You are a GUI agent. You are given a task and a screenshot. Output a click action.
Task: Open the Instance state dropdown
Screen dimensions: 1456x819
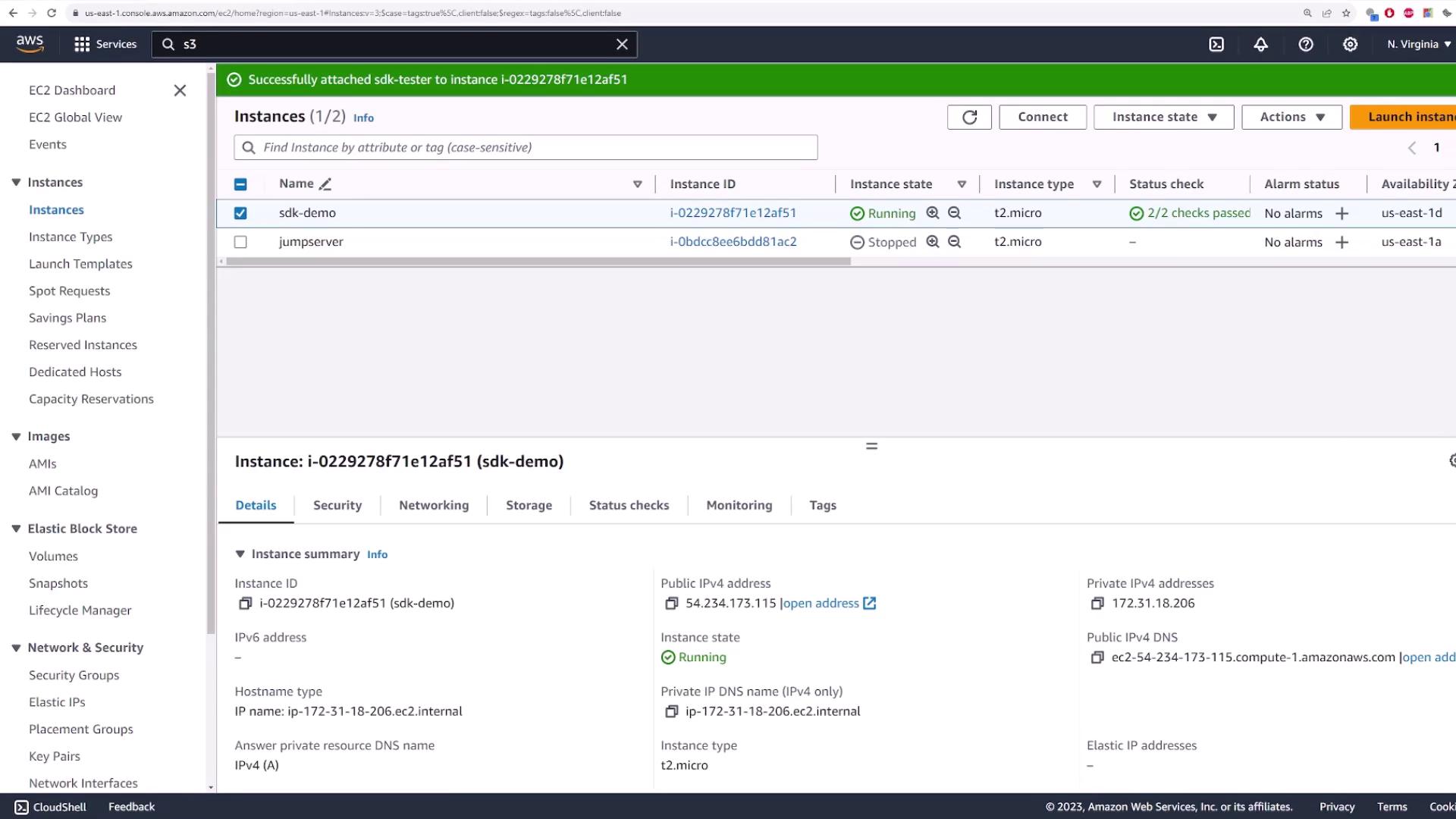[1163, 117]
